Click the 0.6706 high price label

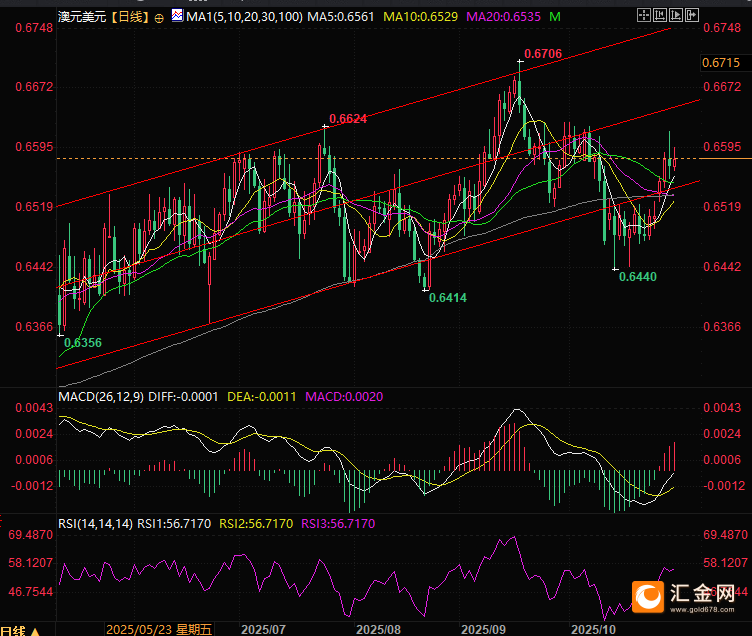coord(543,54)
